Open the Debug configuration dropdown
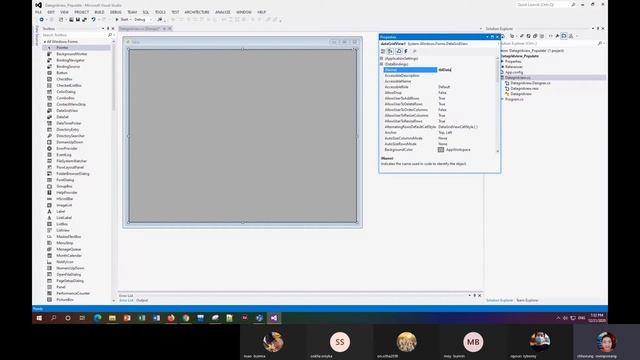 [151, 20]
